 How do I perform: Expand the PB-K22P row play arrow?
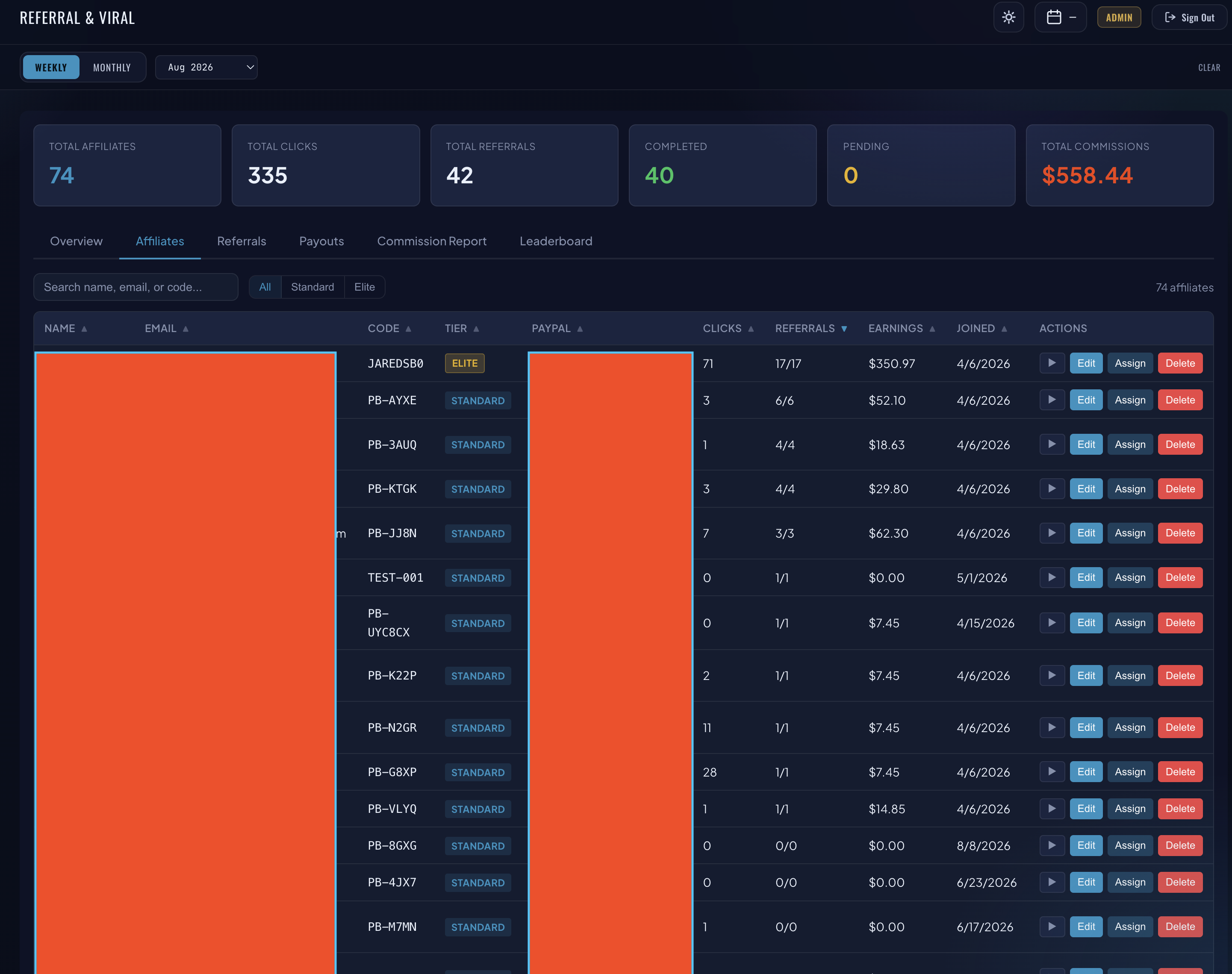[x=1052, y=675]
